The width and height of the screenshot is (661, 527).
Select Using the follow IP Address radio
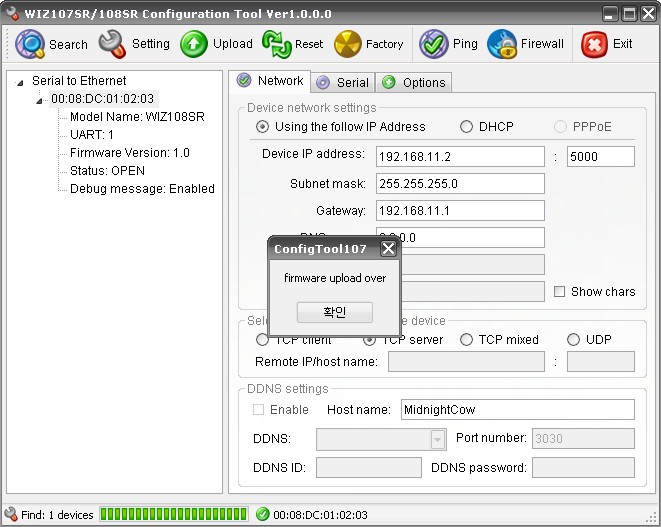click(262, 126)
